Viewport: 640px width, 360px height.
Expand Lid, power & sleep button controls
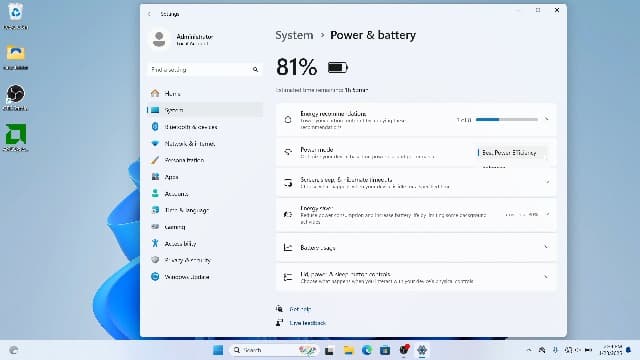pyautogui.click(x=416, y=277)
